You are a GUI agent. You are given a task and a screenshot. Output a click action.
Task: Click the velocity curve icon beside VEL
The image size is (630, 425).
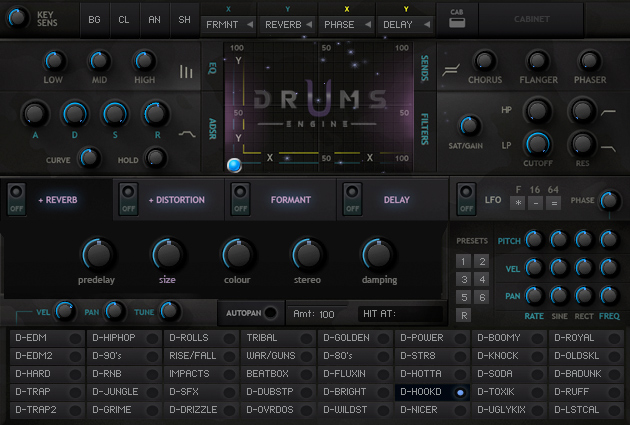tap(23, 315)
